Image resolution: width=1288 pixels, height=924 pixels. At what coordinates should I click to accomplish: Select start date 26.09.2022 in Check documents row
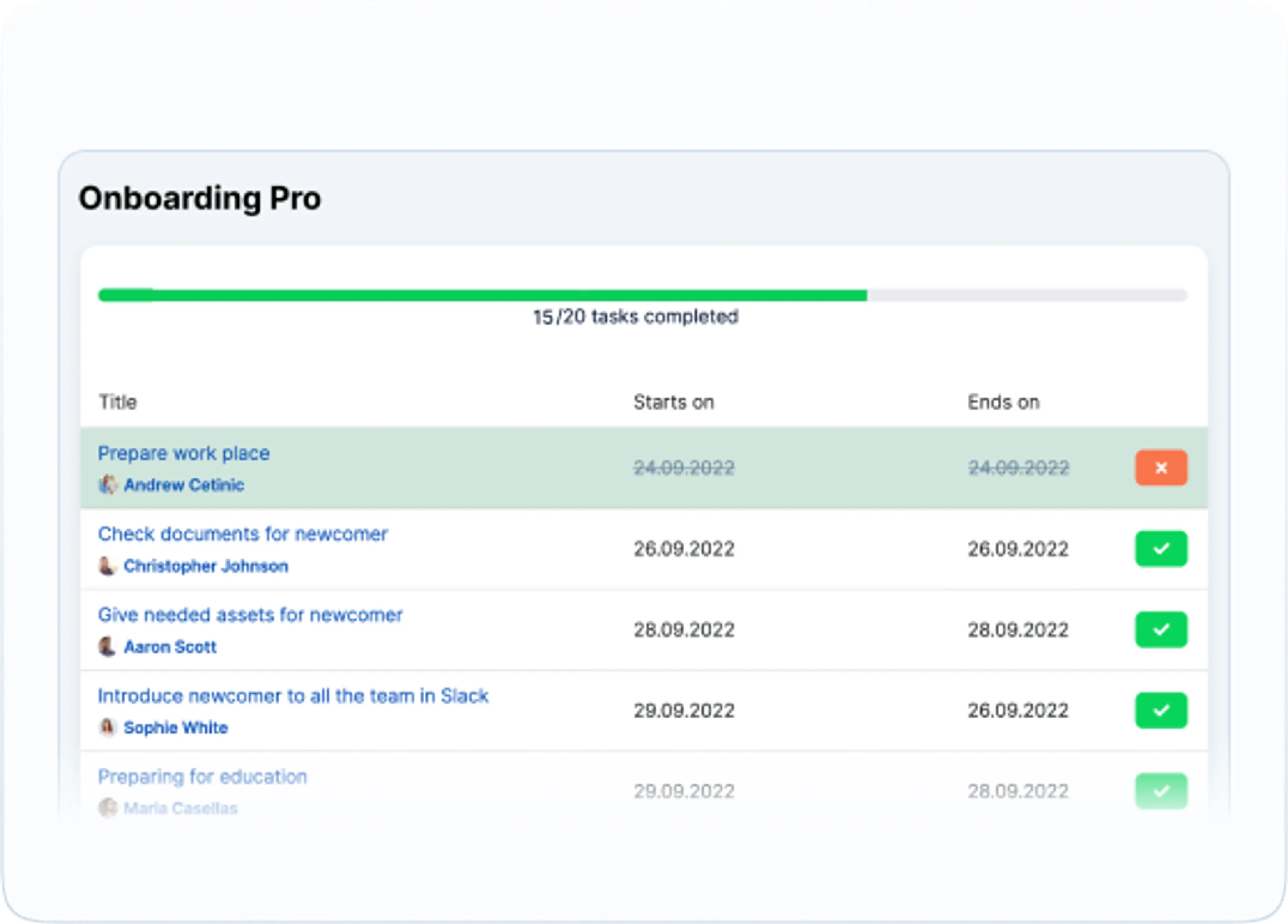(684, 549)
